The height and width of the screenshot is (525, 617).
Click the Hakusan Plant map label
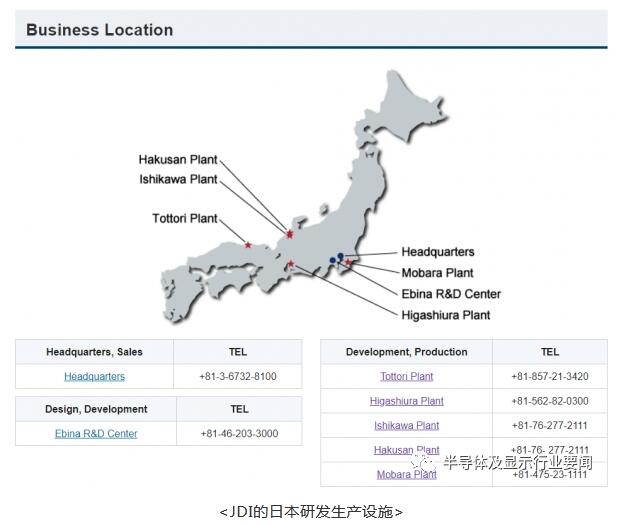178,159
